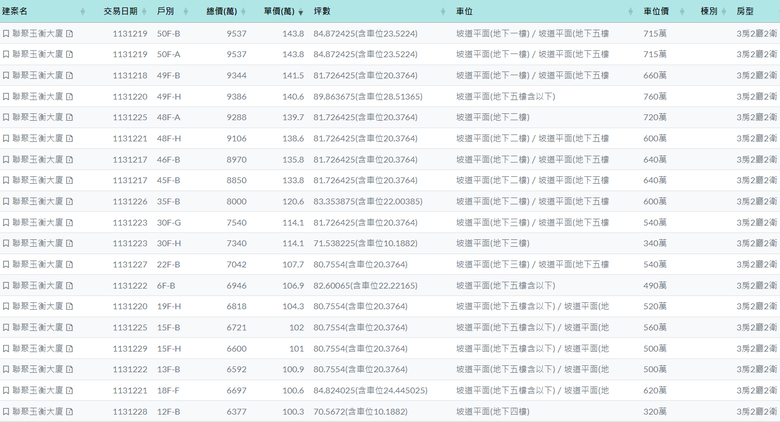Click total price 8850 cell
Screen dimensions: 780x422
236,181
